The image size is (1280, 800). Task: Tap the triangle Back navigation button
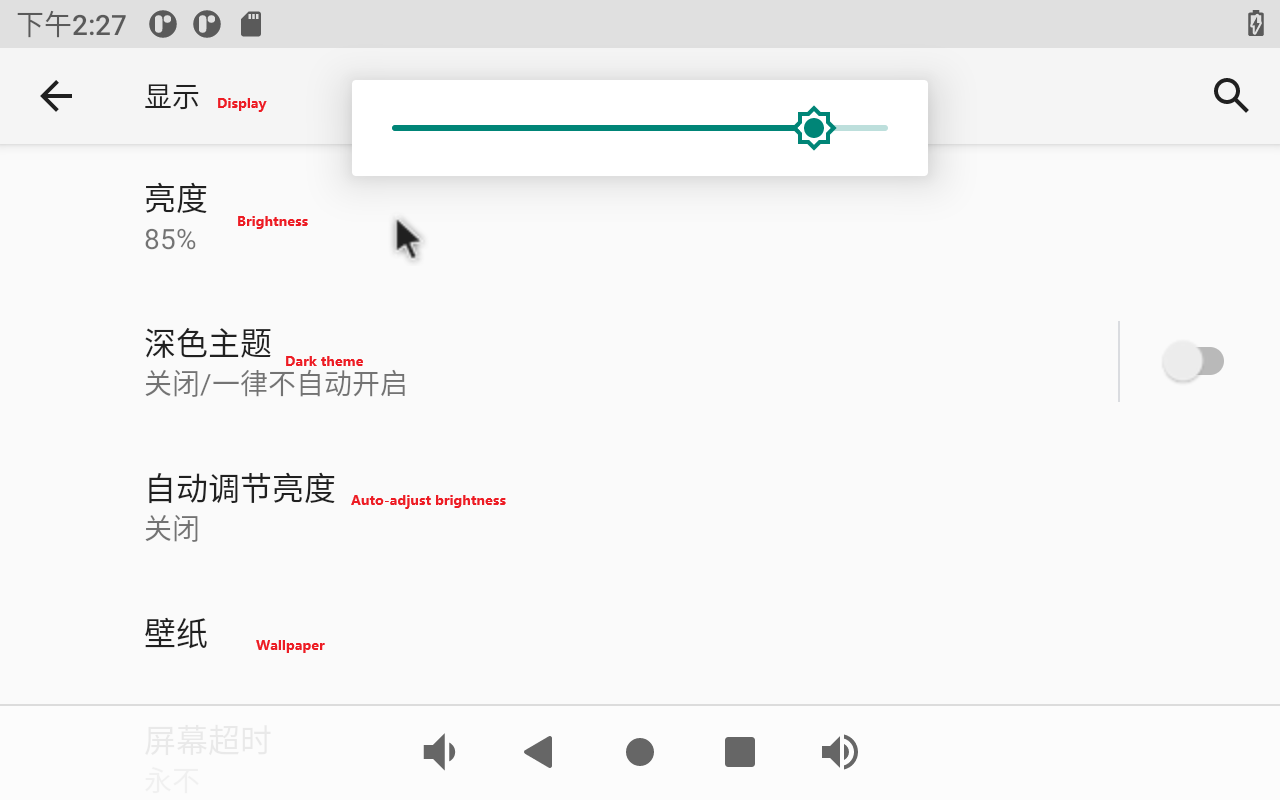[539, 752]
